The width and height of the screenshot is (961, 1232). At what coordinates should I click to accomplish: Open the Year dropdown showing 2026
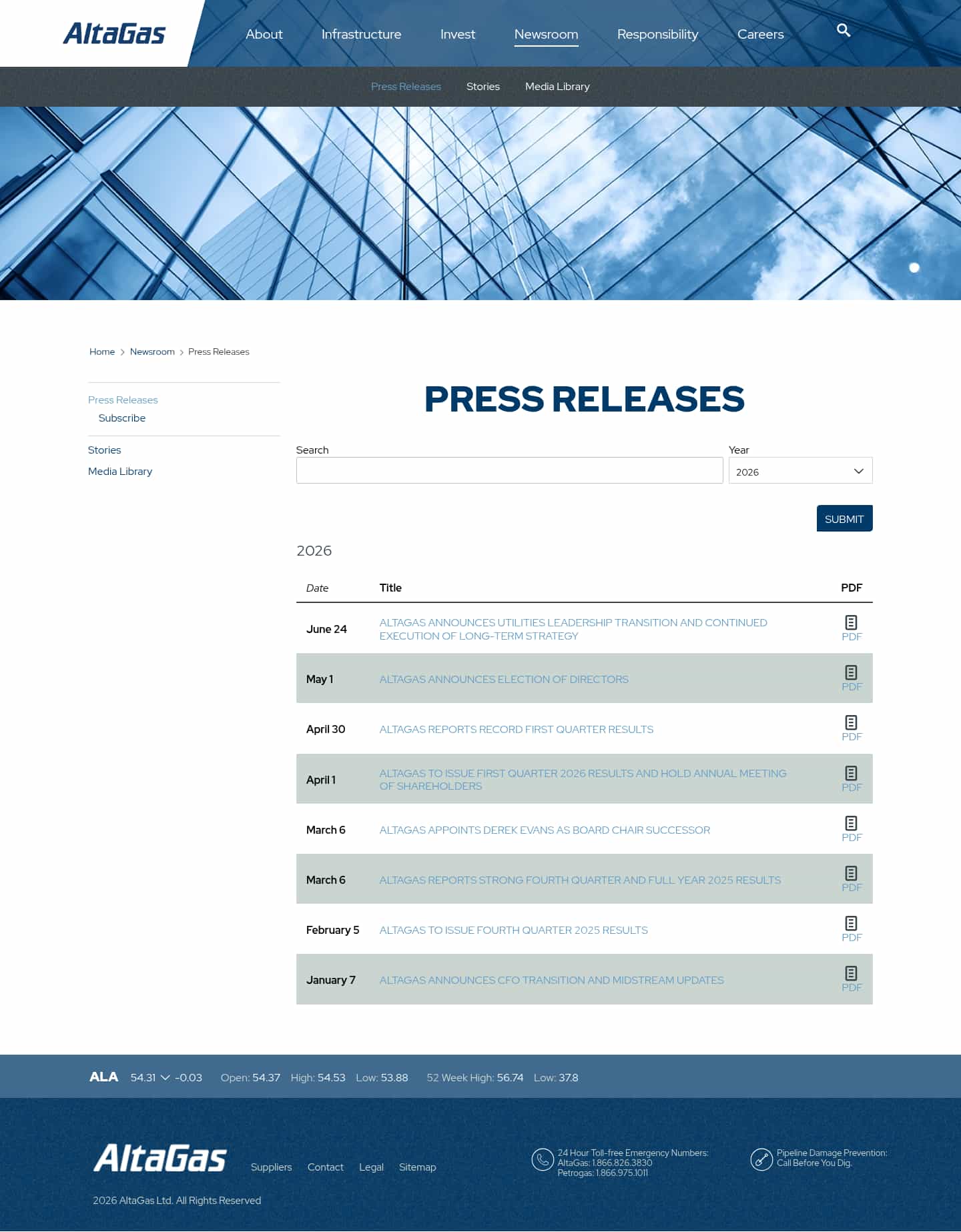800,471
